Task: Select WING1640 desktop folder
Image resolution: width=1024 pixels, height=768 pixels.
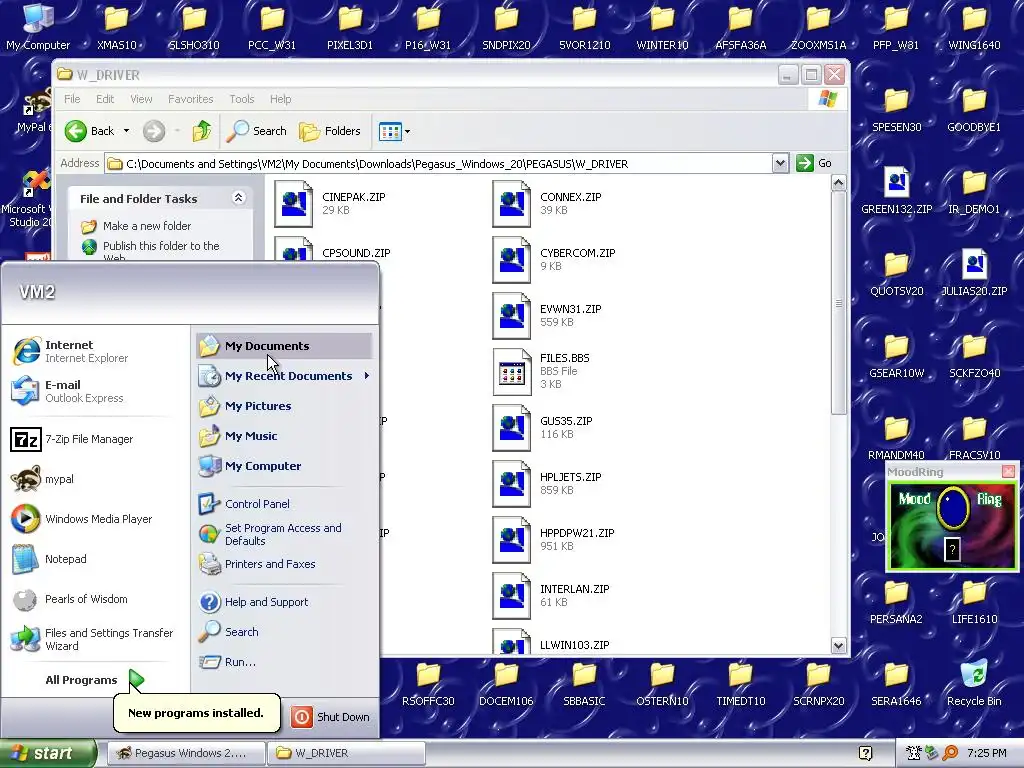Action: coord(974,27)
